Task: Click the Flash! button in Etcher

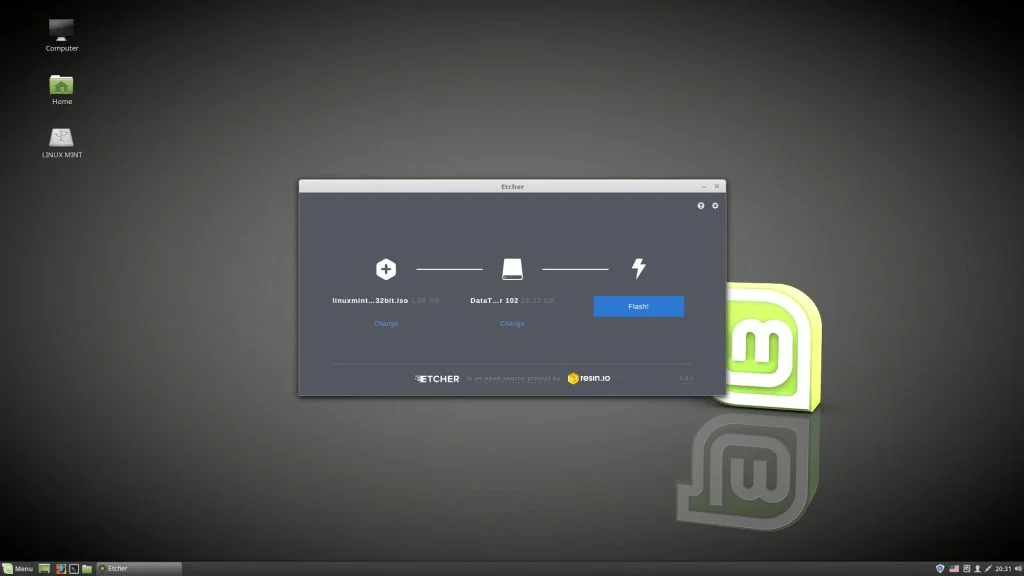Action: pos(638,306)
